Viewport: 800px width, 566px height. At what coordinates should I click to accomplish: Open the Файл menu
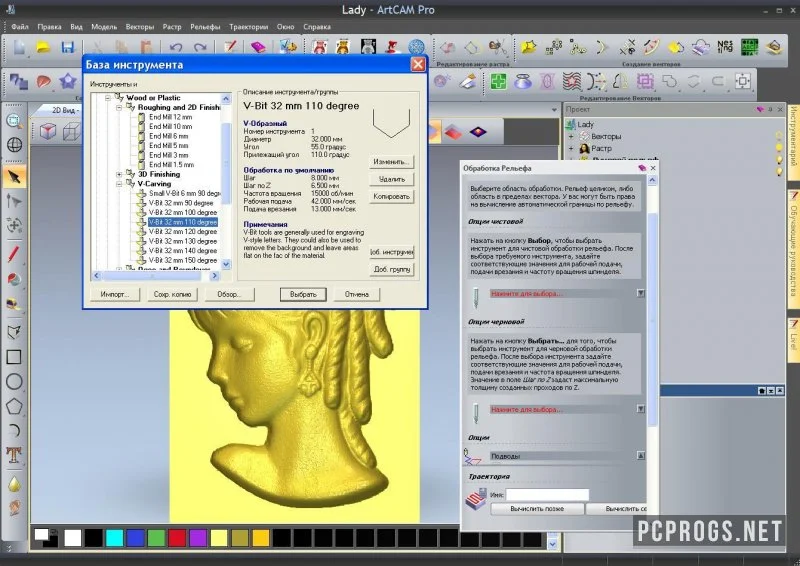20,27
